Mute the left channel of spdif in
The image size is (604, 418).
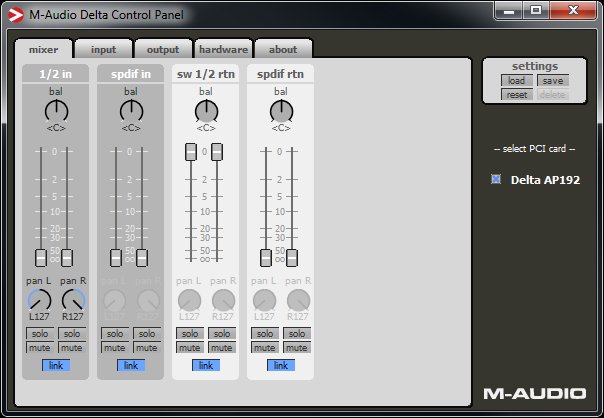point(115,347)
